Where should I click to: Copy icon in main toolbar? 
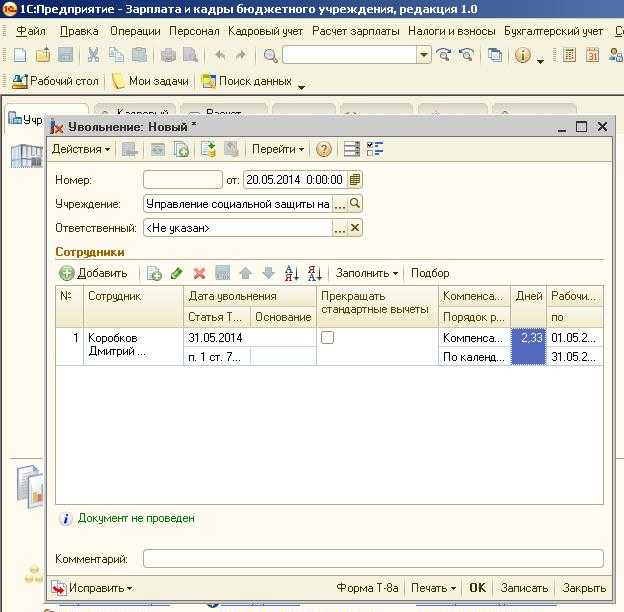coord(116,55)
